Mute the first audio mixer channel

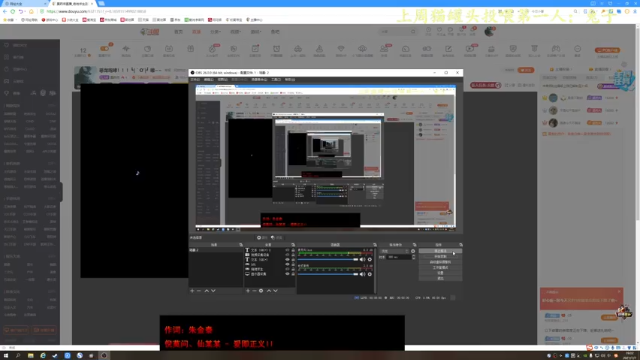(362, 259)
